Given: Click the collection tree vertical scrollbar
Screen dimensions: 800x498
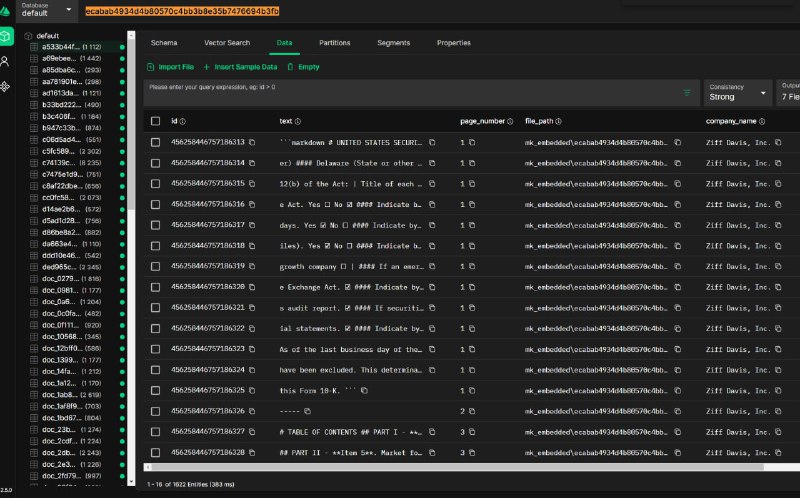Looking at the screenshot, I should 131,125.
